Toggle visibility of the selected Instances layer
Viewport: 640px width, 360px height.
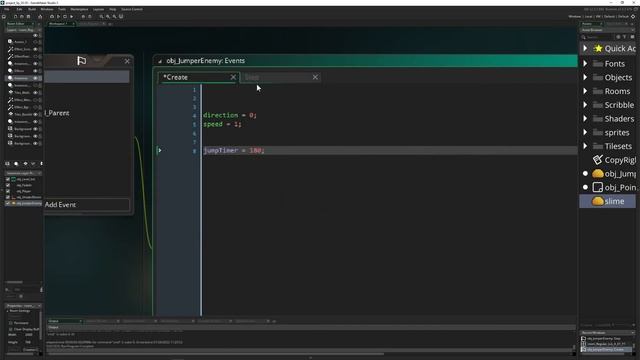pyautogui.click(x=35, y=78)
